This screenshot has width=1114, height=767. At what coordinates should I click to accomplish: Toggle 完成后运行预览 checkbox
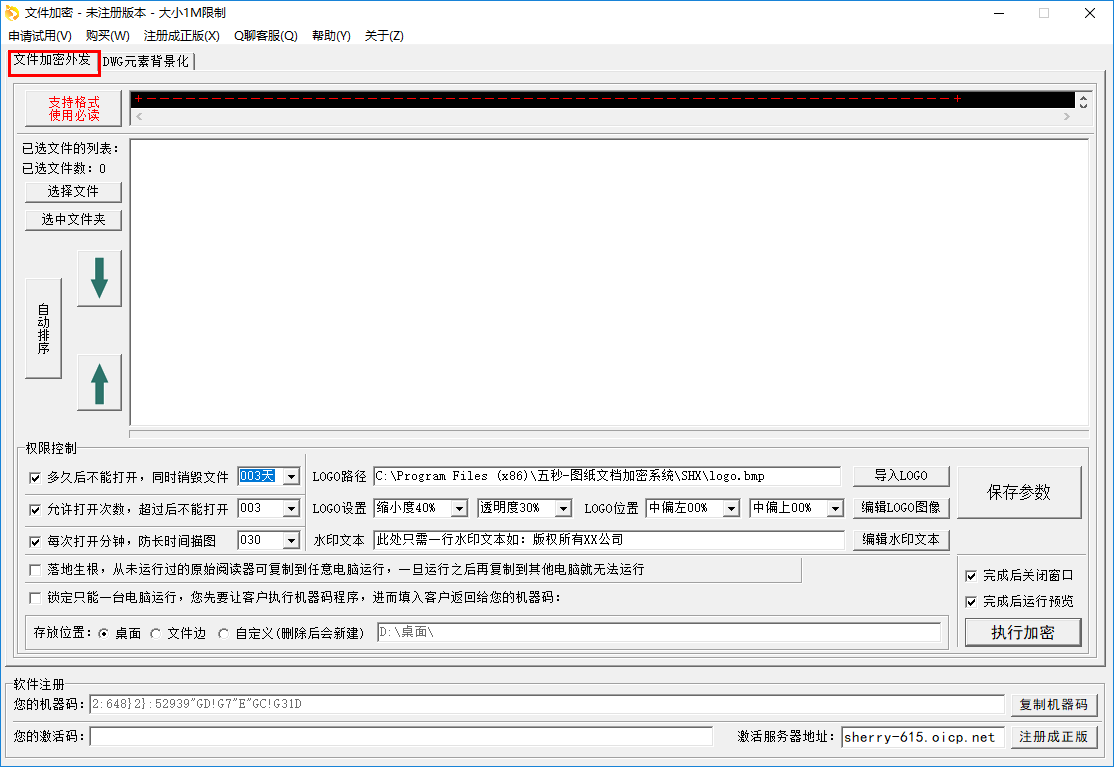[x=971, y=602]
